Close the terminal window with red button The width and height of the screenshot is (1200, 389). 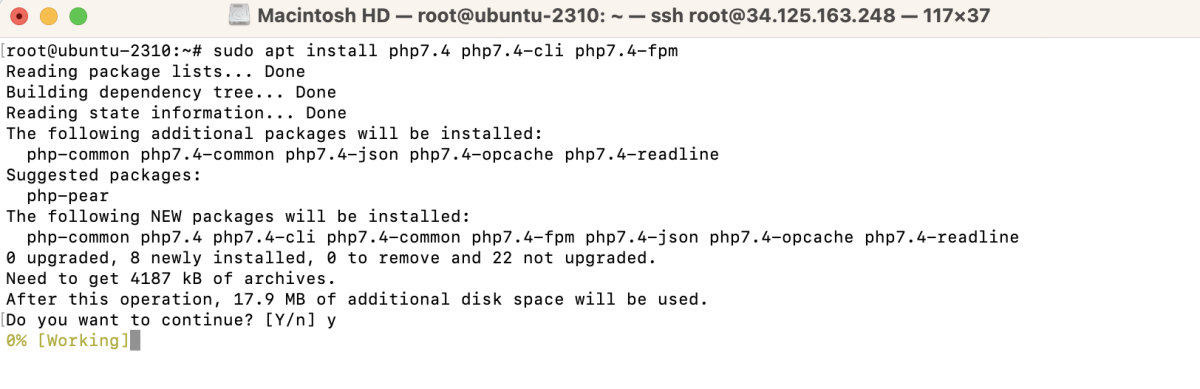pos(21,17)
